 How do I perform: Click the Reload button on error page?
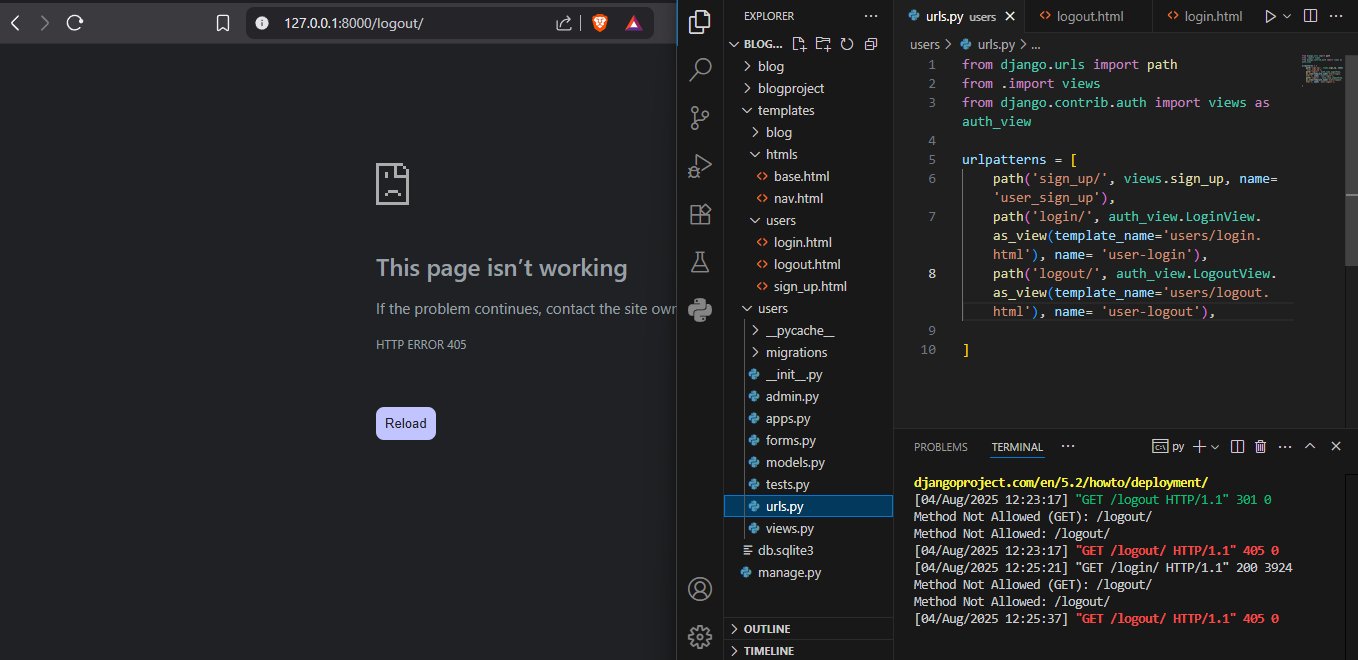click(x=405, y=423)
